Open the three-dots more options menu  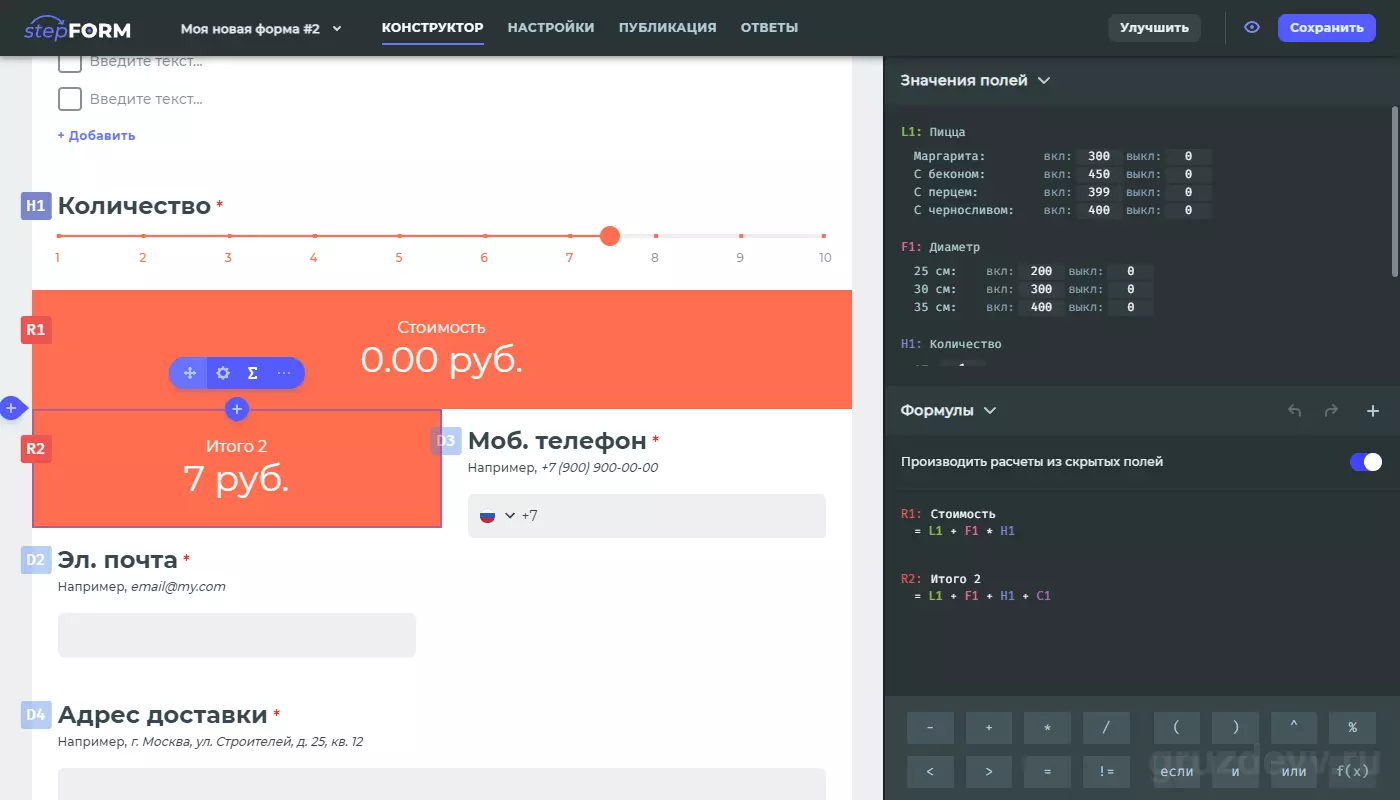click(x=284, y=373)
